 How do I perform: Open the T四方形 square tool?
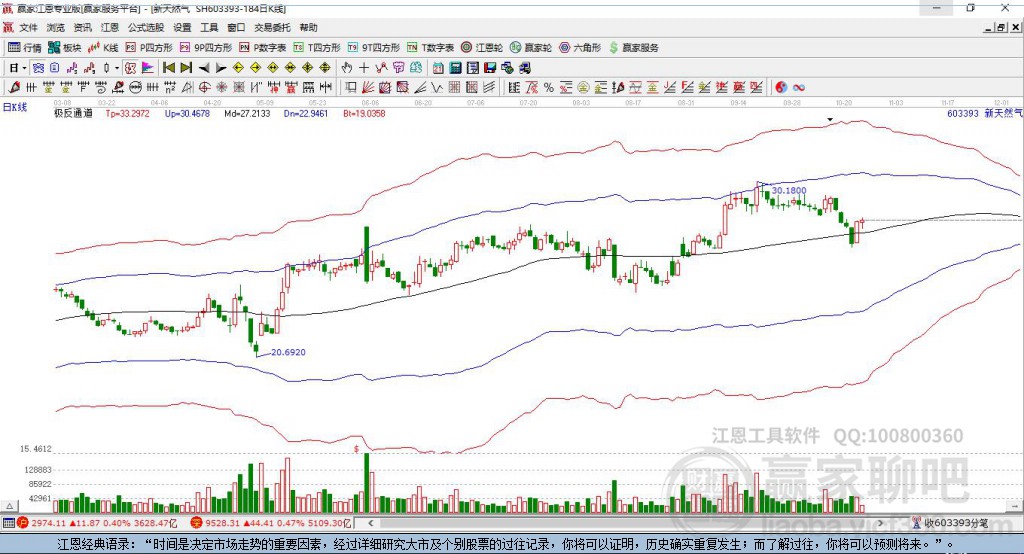(x=317, y=47)
